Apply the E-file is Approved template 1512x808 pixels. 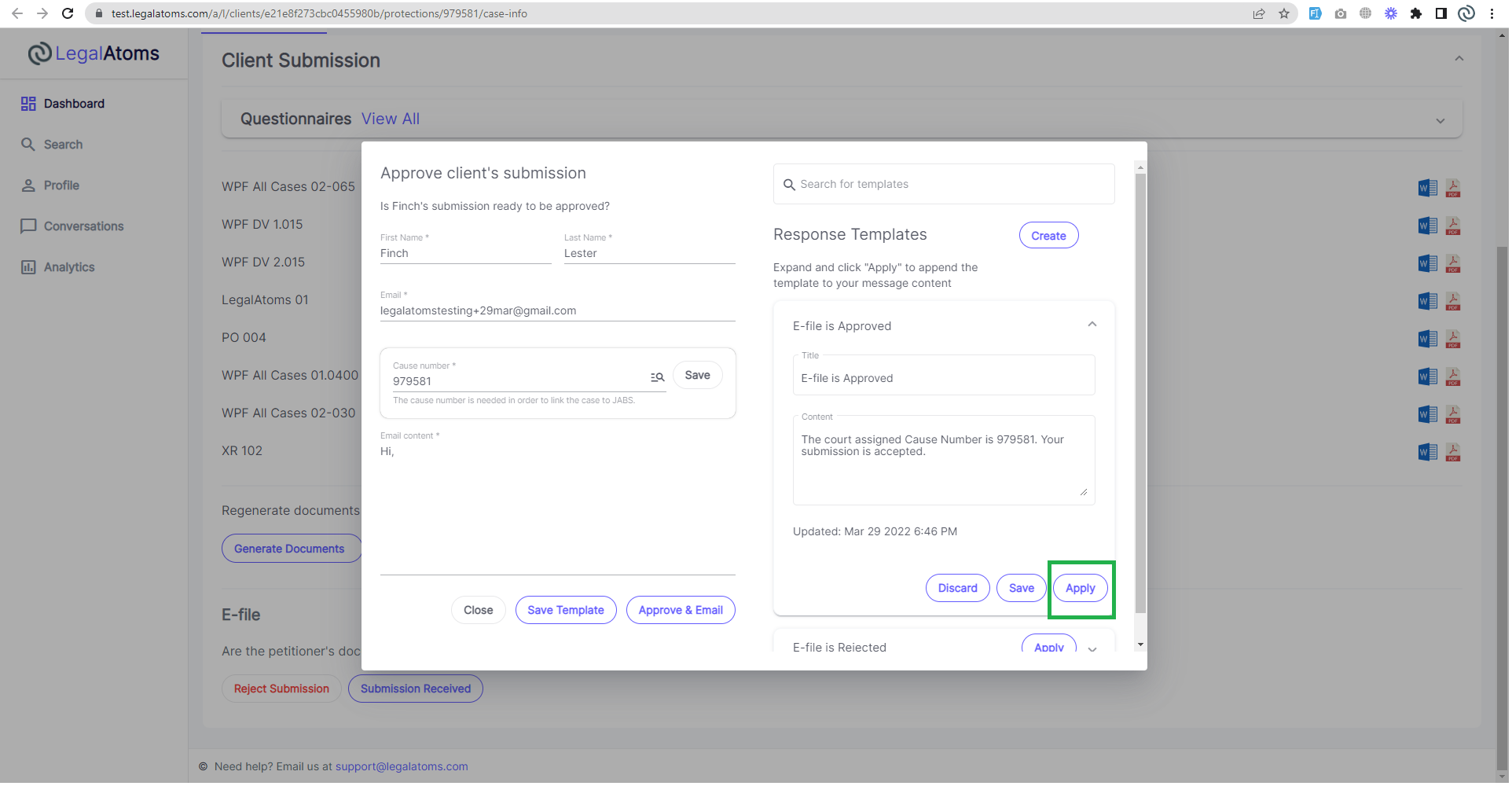[1080, 588]
